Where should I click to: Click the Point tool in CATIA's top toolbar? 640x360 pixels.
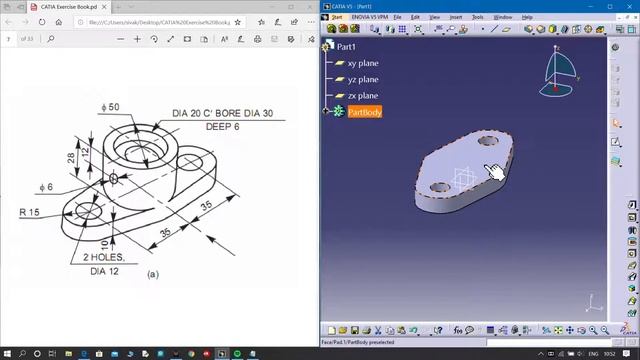coord(482,29)
